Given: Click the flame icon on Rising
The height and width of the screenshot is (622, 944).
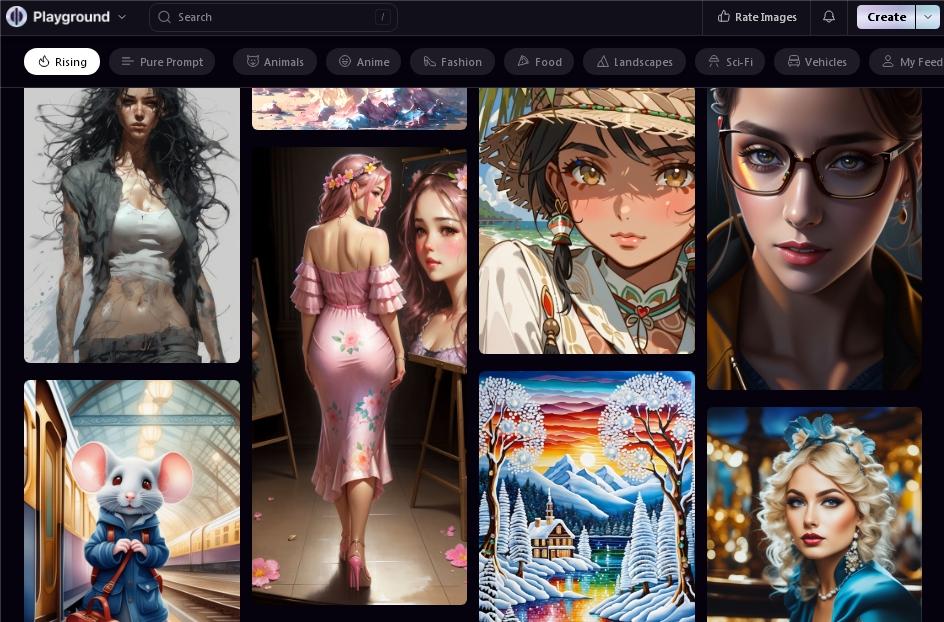Looking at the screenshot, I should tap(44, 62).
